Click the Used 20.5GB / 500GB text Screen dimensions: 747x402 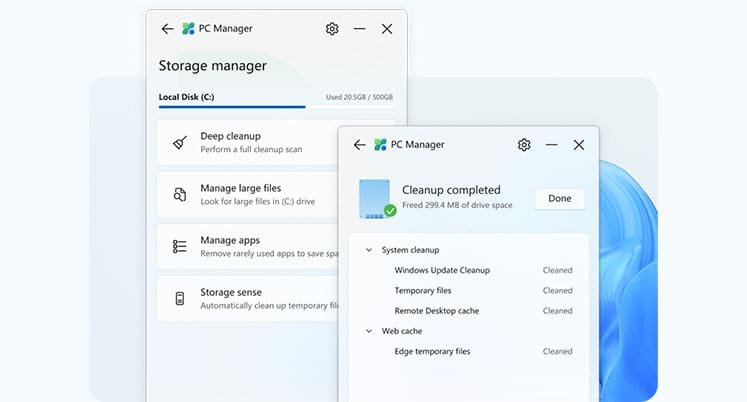[x=359, y=97]
